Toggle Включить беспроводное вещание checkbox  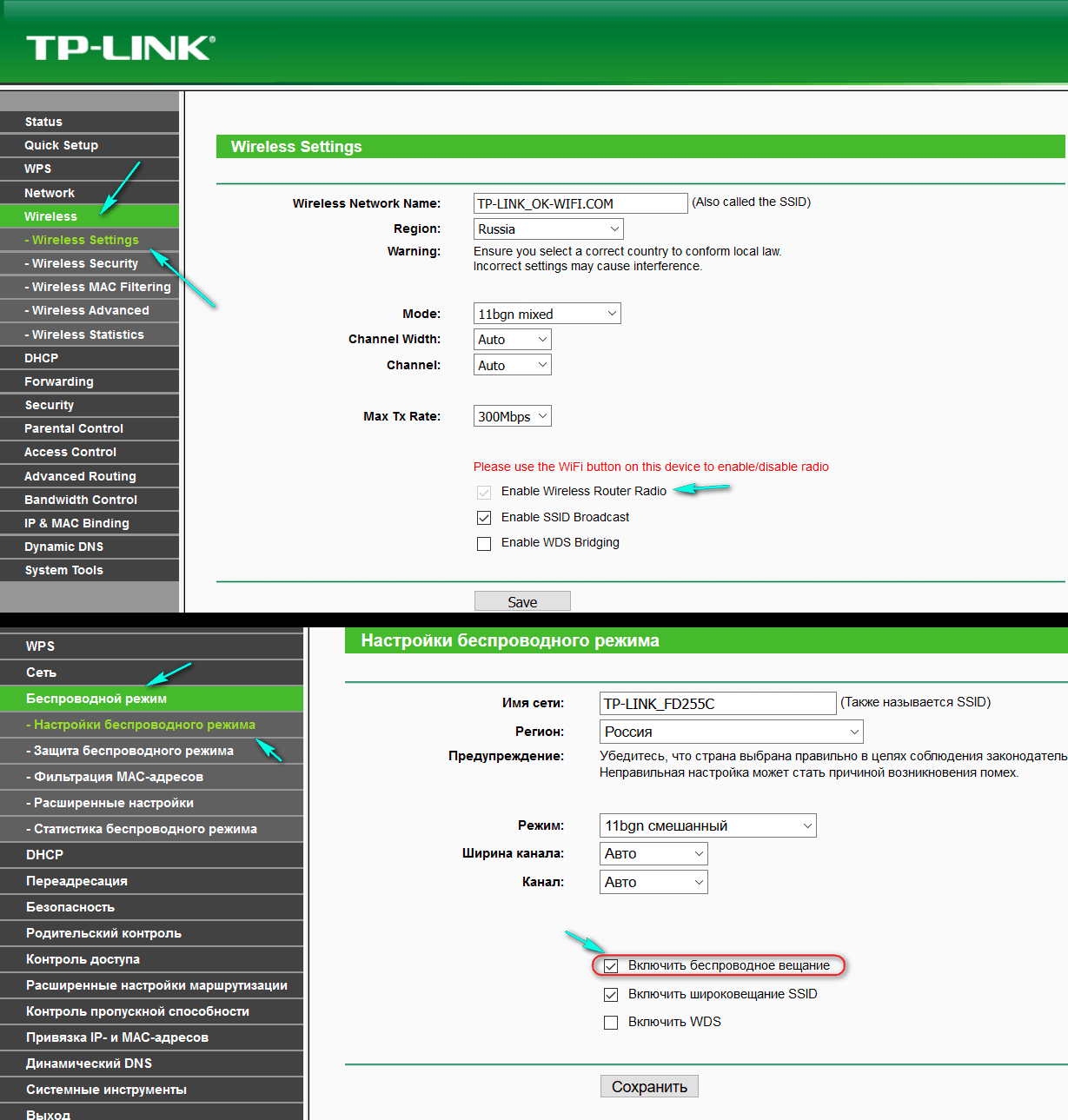[611, 966]
